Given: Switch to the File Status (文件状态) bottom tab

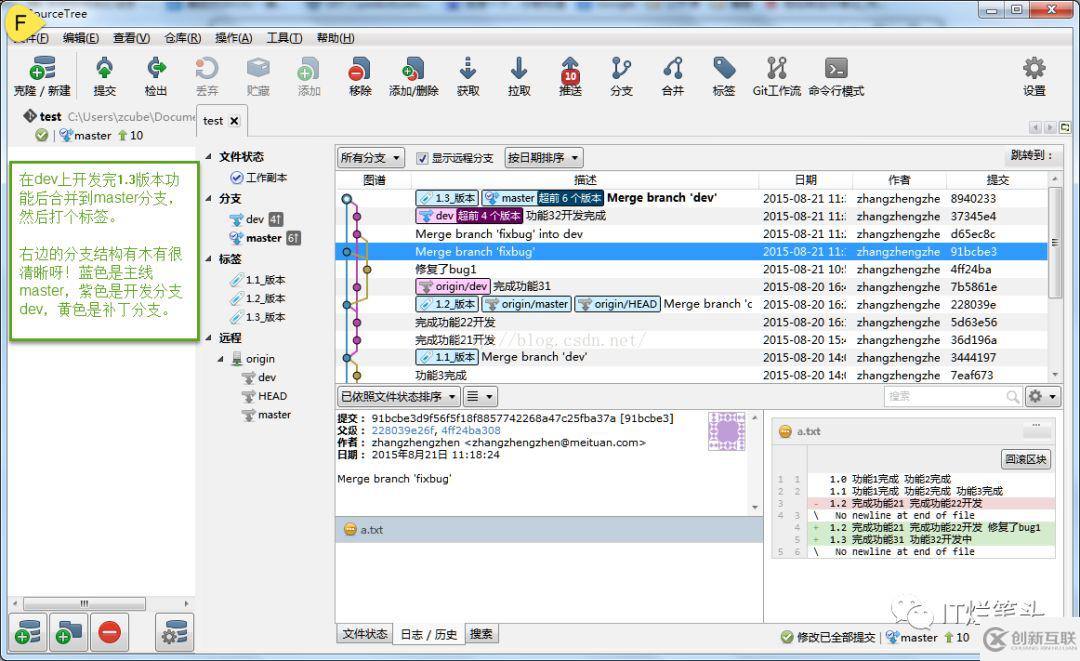Looking at the screenshot, I should point(365,634).
